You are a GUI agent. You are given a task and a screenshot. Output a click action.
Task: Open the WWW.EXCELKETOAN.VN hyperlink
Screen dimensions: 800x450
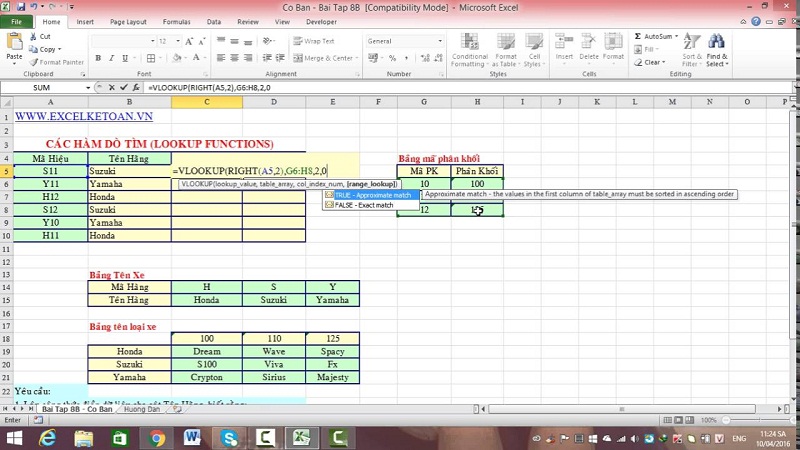coord(77,116)
